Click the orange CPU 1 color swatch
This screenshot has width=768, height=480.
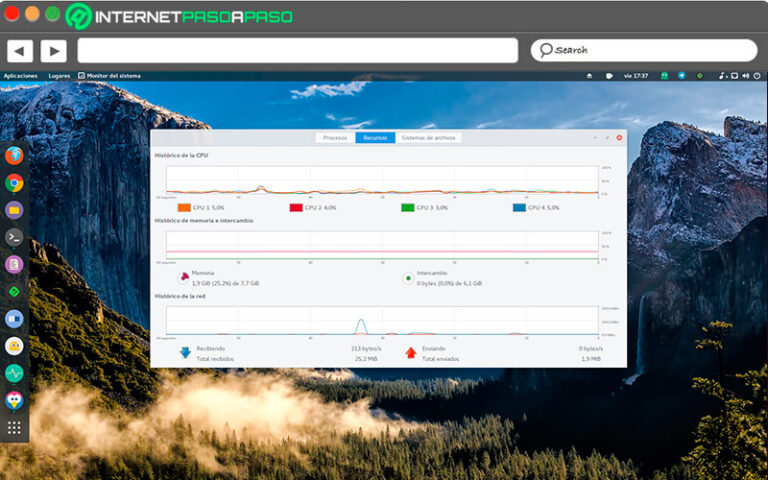[184, 208]
